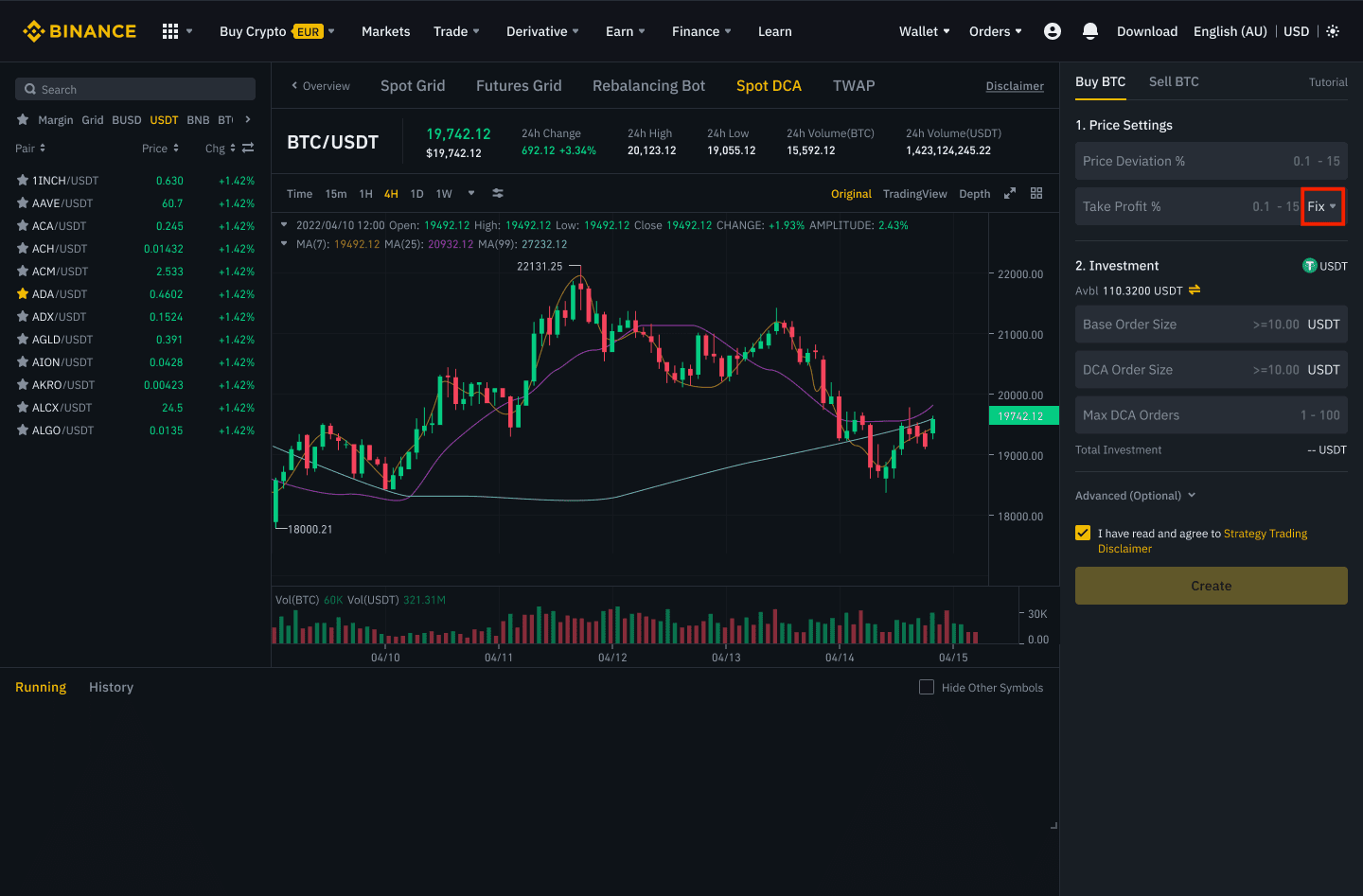Screen dimensions: 1363x896
Task: Switch chart to TradingView mode
Action: (x=914, y=193)
